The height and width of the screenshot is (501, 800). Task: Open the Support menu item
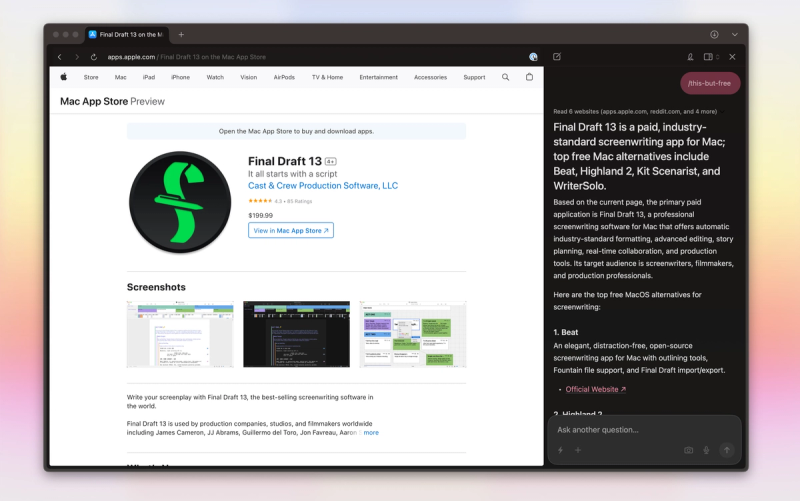tap(474, 78)
